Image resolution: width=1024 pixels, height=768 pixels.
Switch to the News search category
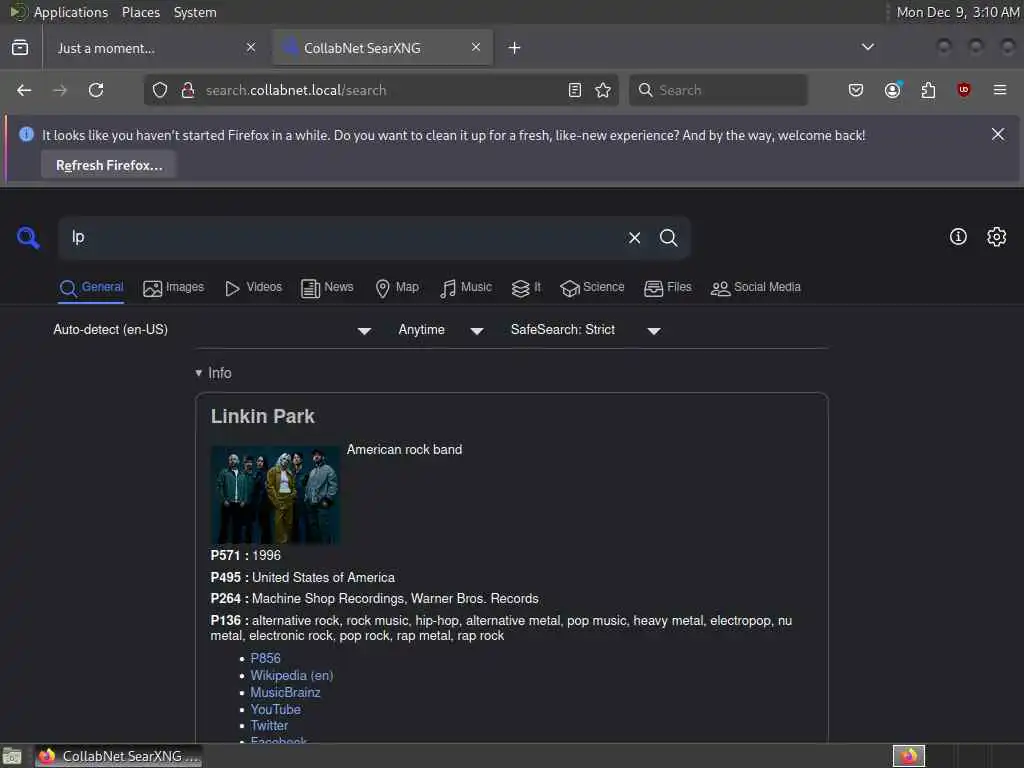click(x=327, y=288)
